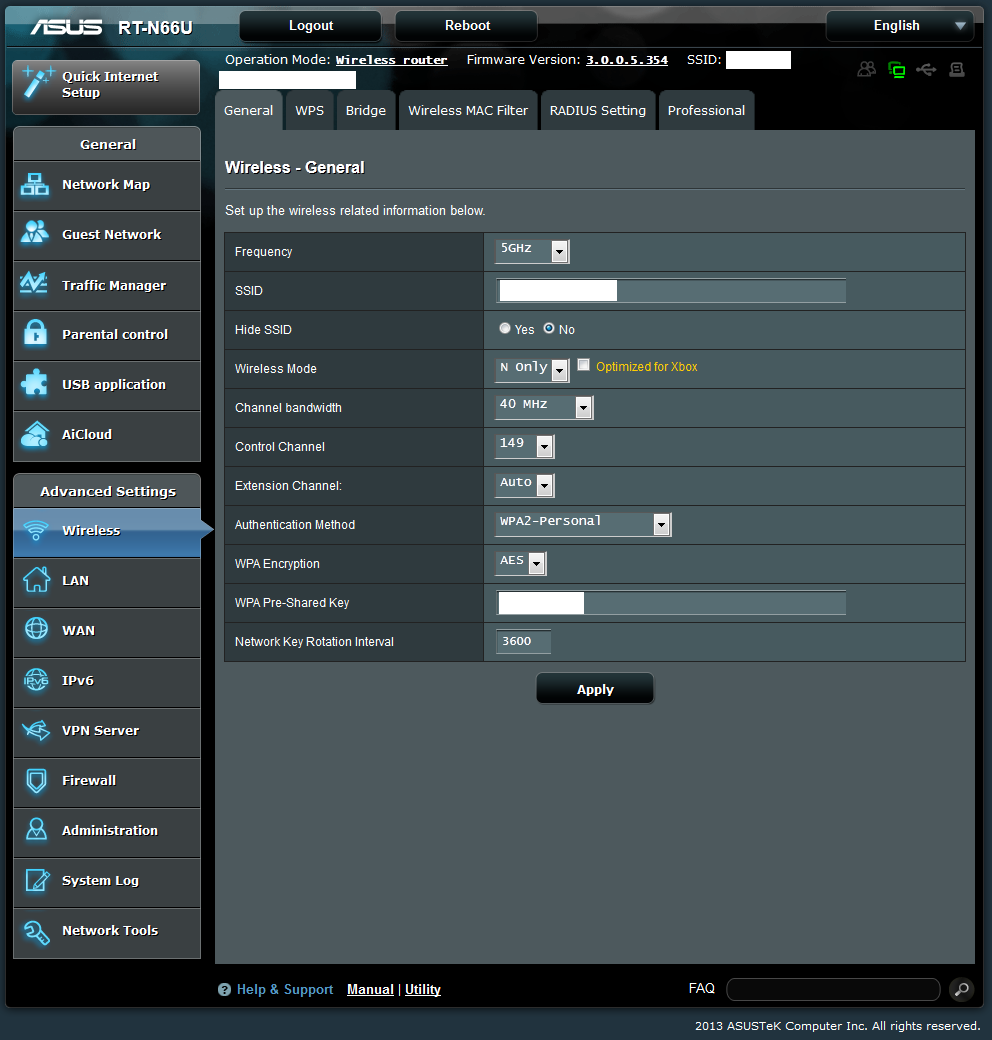The image size is (992, 1040).
Task: Click the Wireless wifi signal icon
Action: click(x=36, y=531)
